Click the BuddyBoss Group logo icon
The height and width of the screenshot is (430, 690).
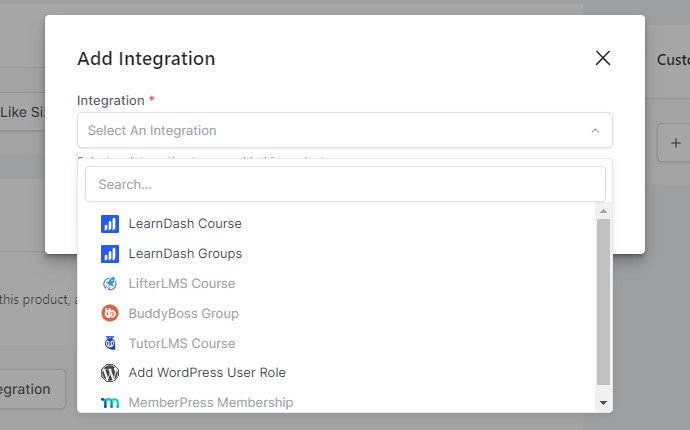(110, 313)
